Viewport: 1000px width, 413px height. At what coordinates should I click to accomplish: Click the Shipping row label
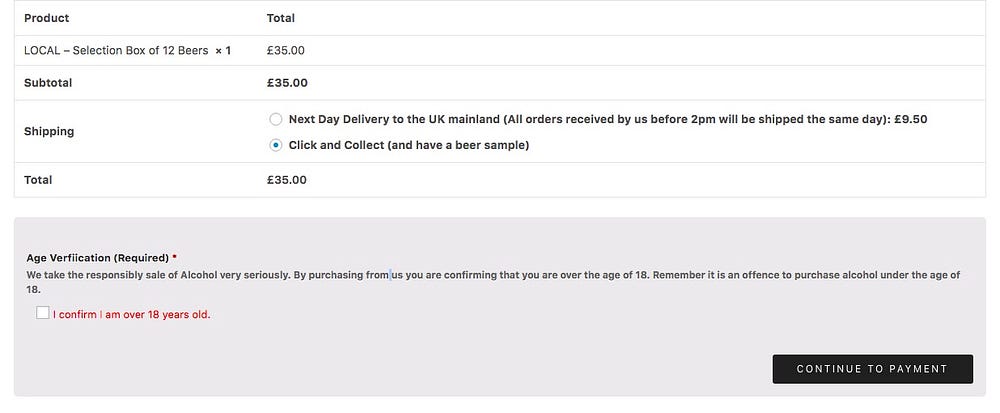(x=49, y=131)
